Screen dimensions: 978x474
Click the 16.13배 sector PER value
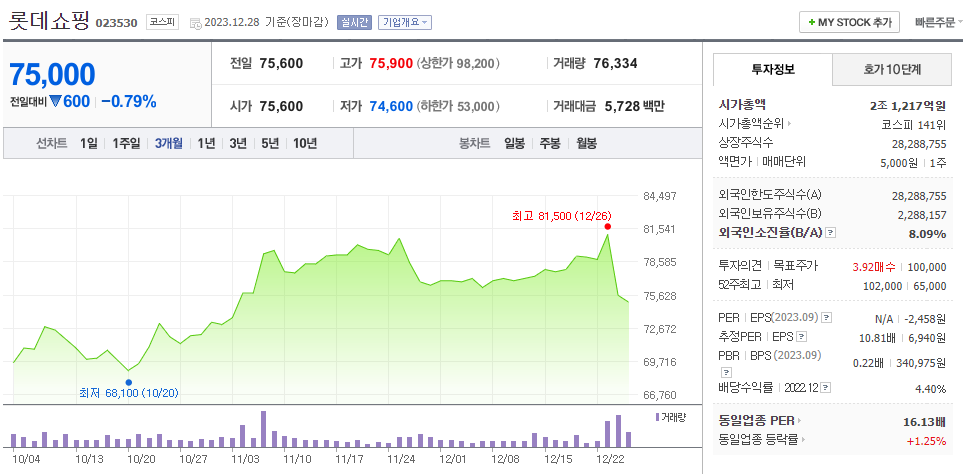pos(925,422)
